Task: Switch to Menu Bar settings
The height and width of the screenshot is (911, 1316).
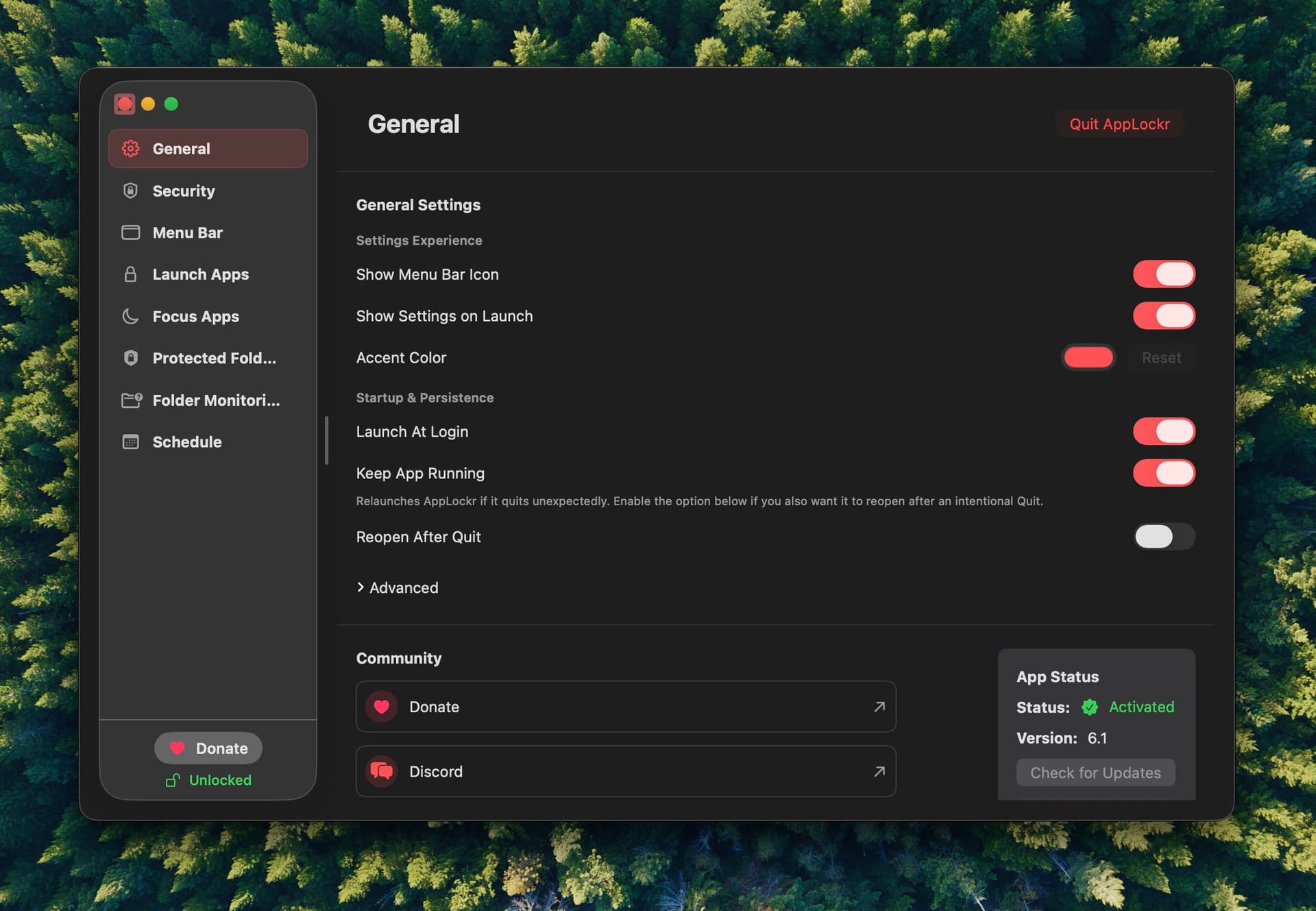Action: (x=208, y=232)
